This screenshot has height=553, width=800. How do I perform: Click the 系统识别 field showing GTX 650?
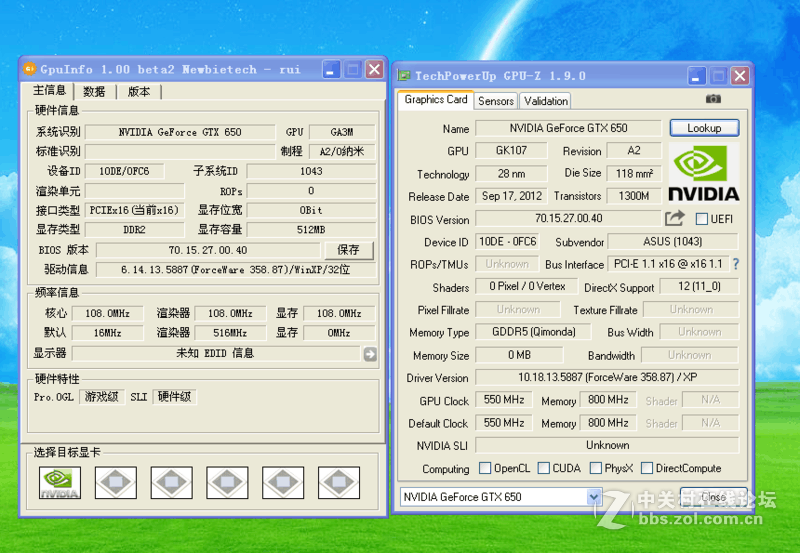[180, 132]
